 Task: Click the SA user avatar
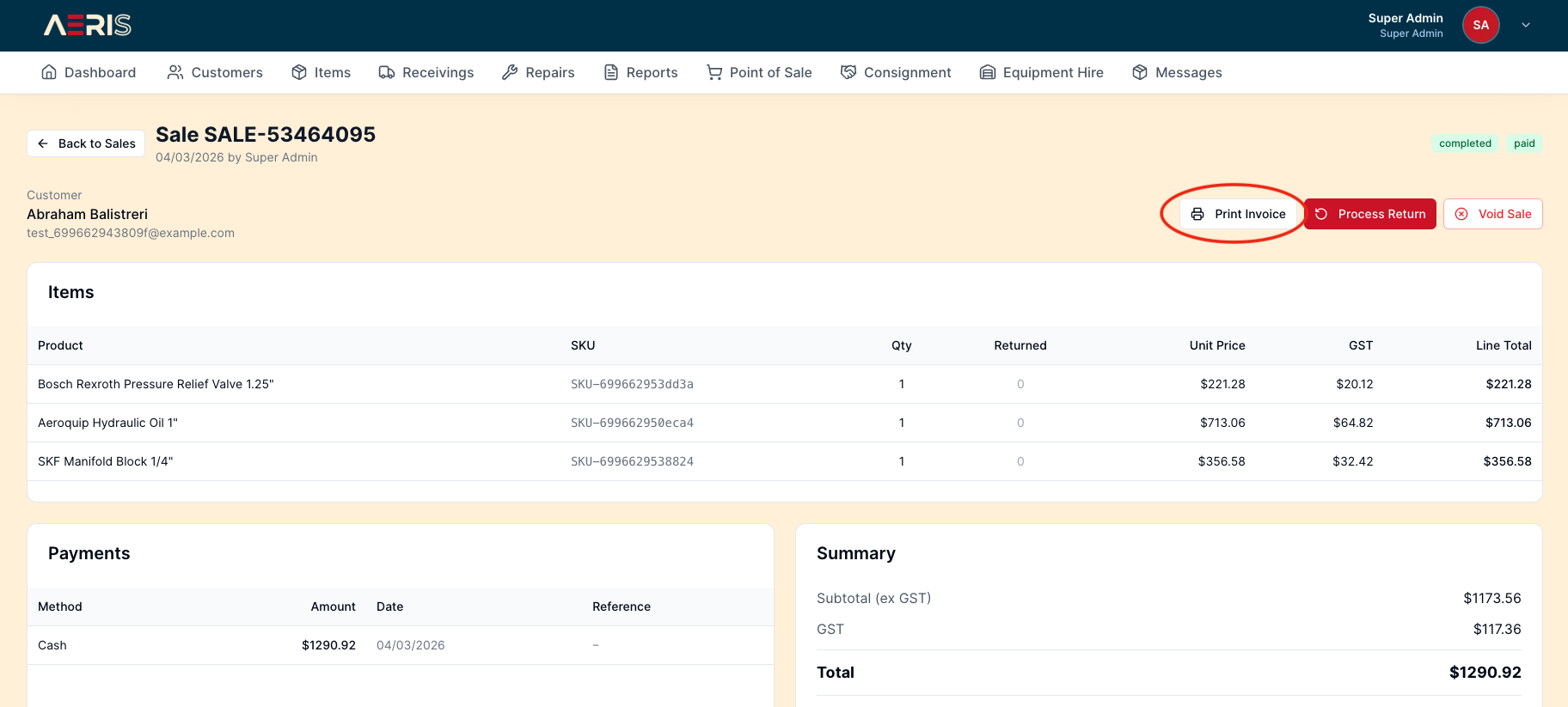click(1480, 25)
